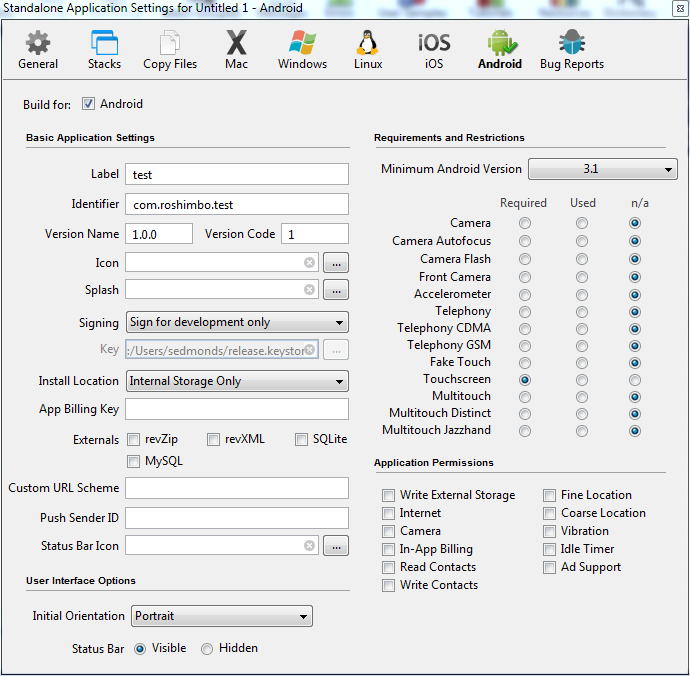The width and height of the screenshot is (690, 676).
Task: Open the Bug Reports icon
Action: [x=572, y=45]
